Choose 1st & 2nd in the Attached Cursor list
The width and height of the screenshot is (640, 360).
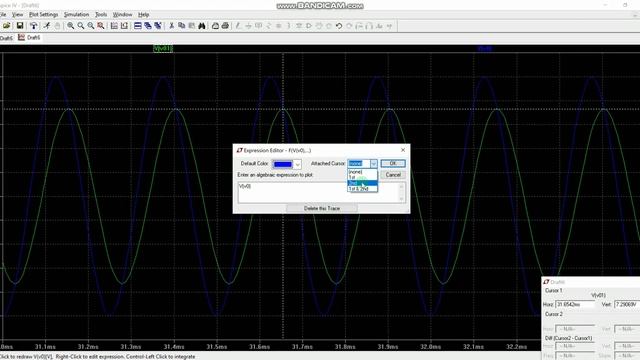point(362,189)
